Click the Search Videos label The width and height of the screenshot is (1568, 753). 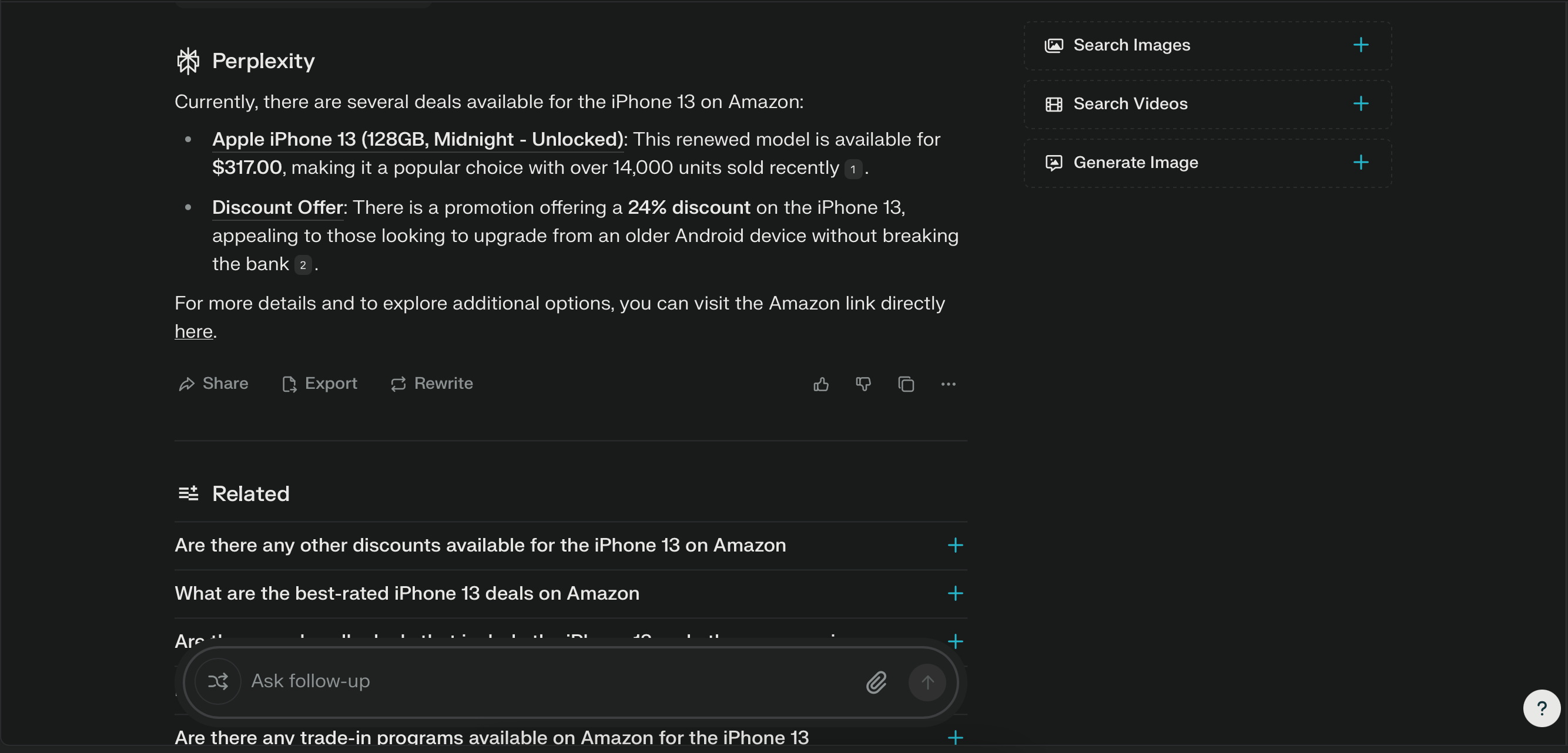pyautogui.click(x=1130, y=104)
